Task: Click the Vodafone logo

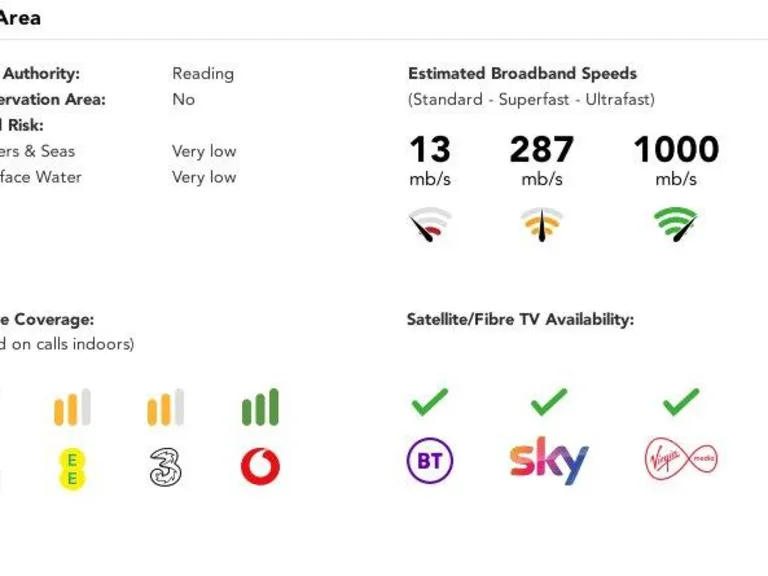Action: click(260, 466)
